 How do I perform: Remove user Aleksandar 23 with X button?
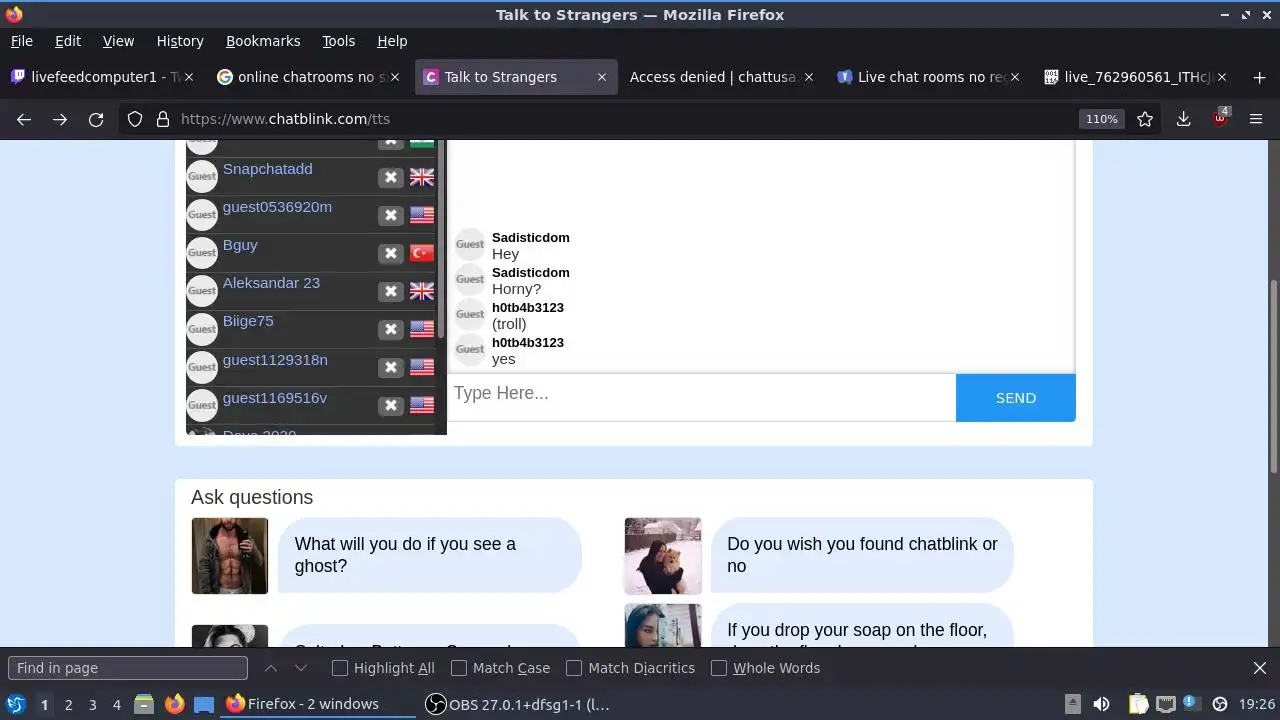[x=391, y=291]
